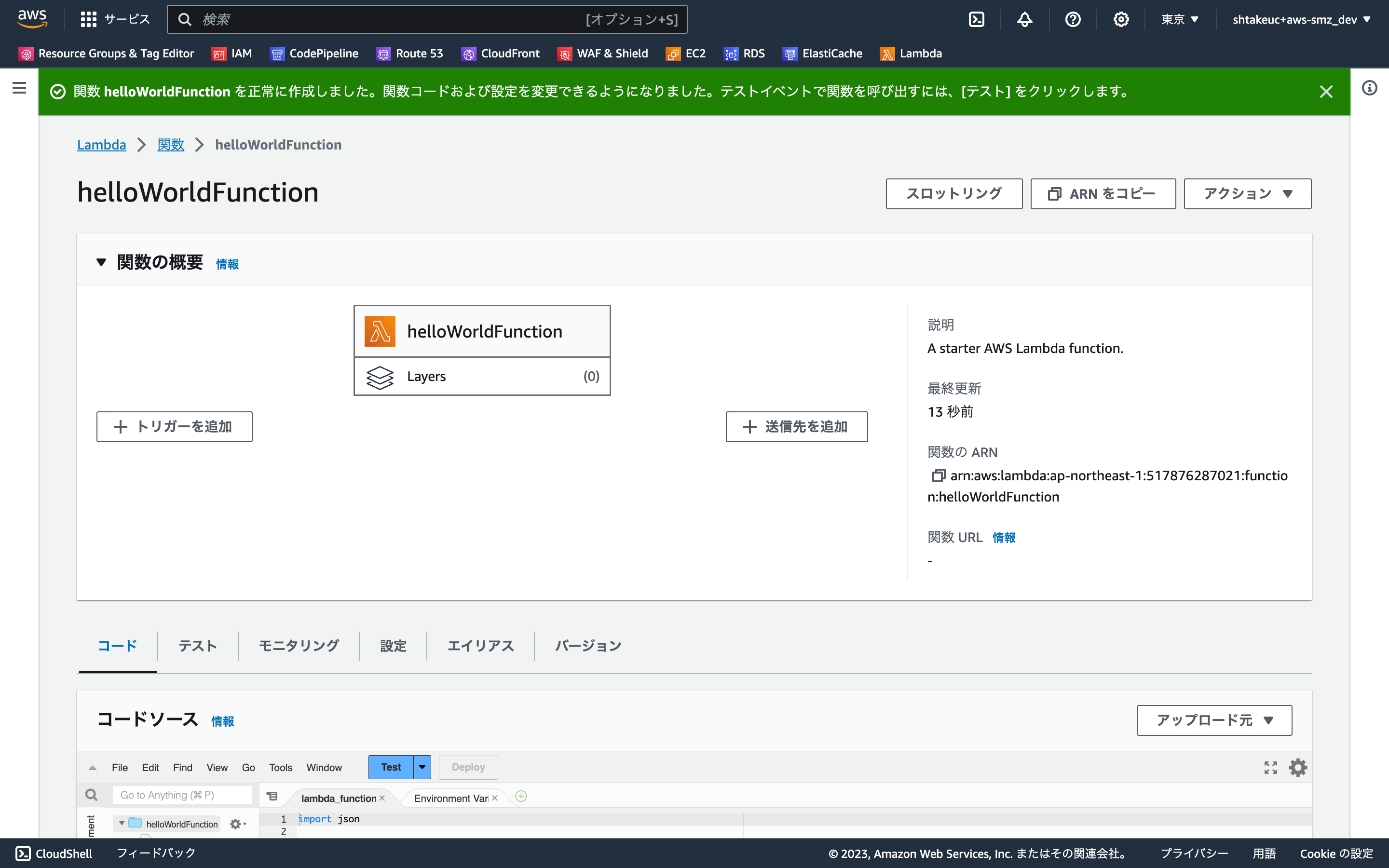Go to 関数 breadcrumb link

tap(170, 145)
